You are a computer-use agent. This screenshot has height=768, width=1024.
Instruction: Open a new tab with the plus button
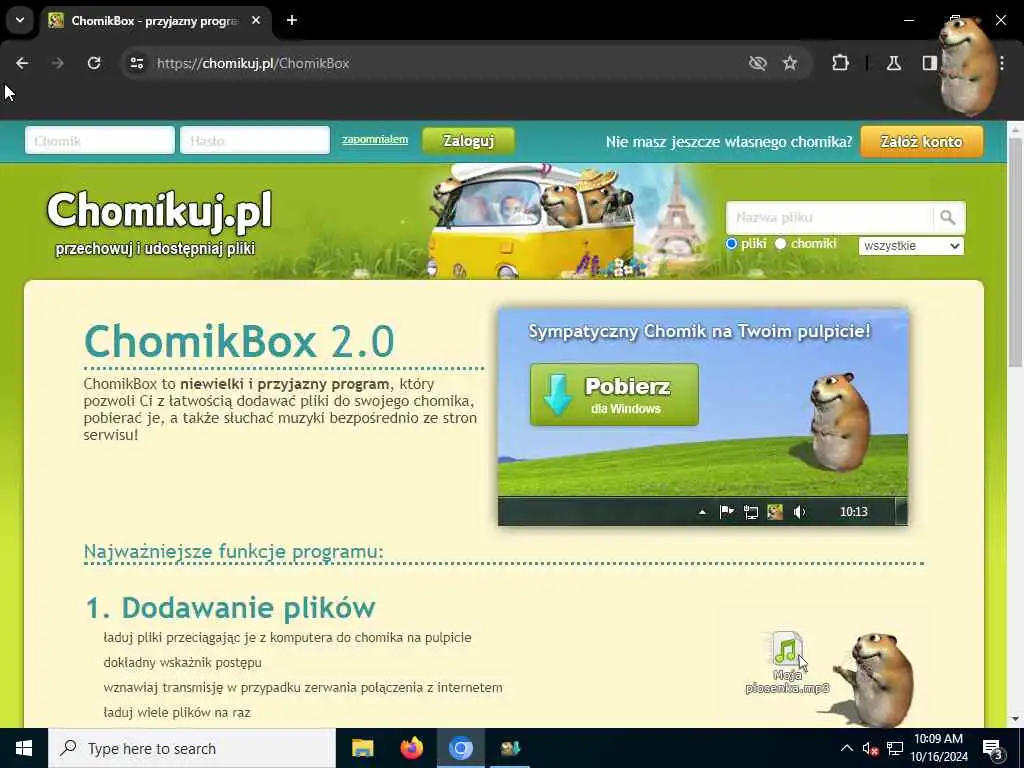coord(292,20)
